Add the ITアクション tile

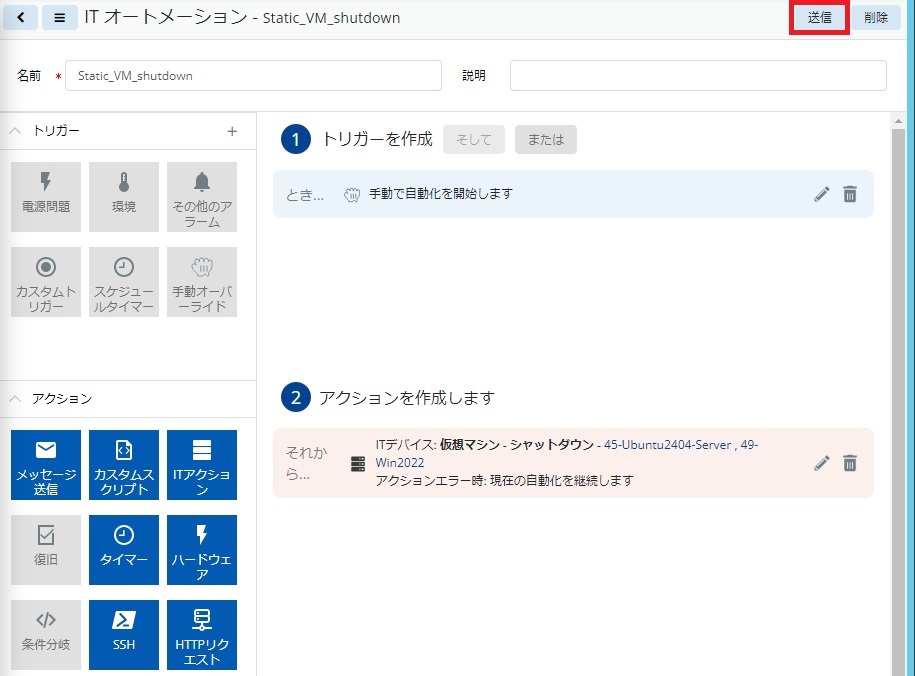(x=202, y=465)
